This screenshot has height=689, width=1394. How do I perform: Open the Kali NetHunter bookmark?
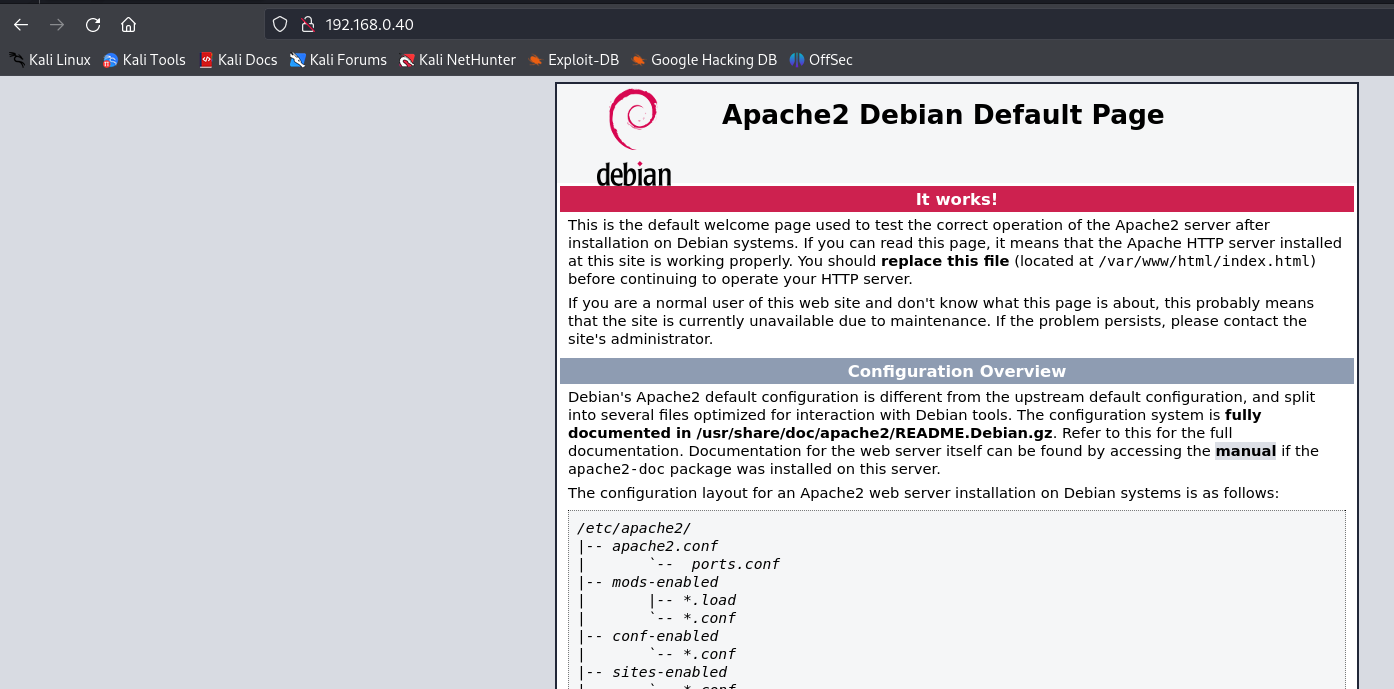[457, 60]
